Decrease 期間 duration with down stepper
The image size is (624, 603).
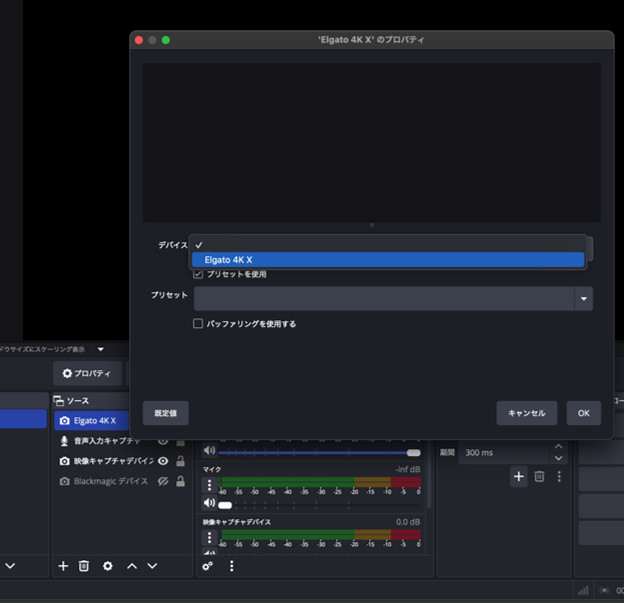coord(559,458)
